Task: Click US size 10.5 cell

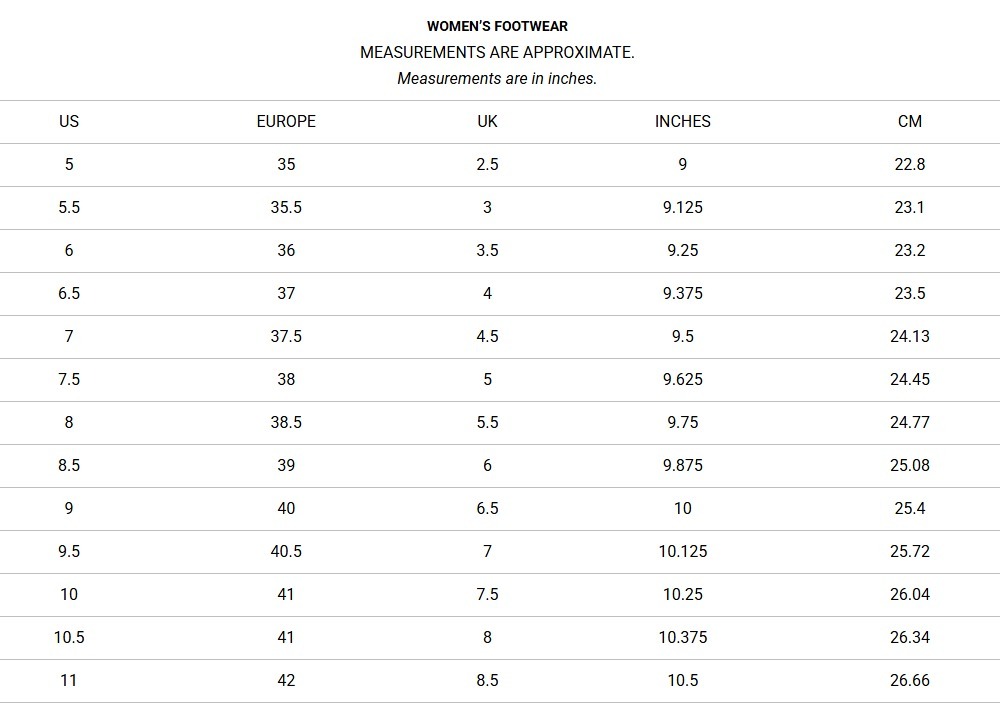Action: 69,637
